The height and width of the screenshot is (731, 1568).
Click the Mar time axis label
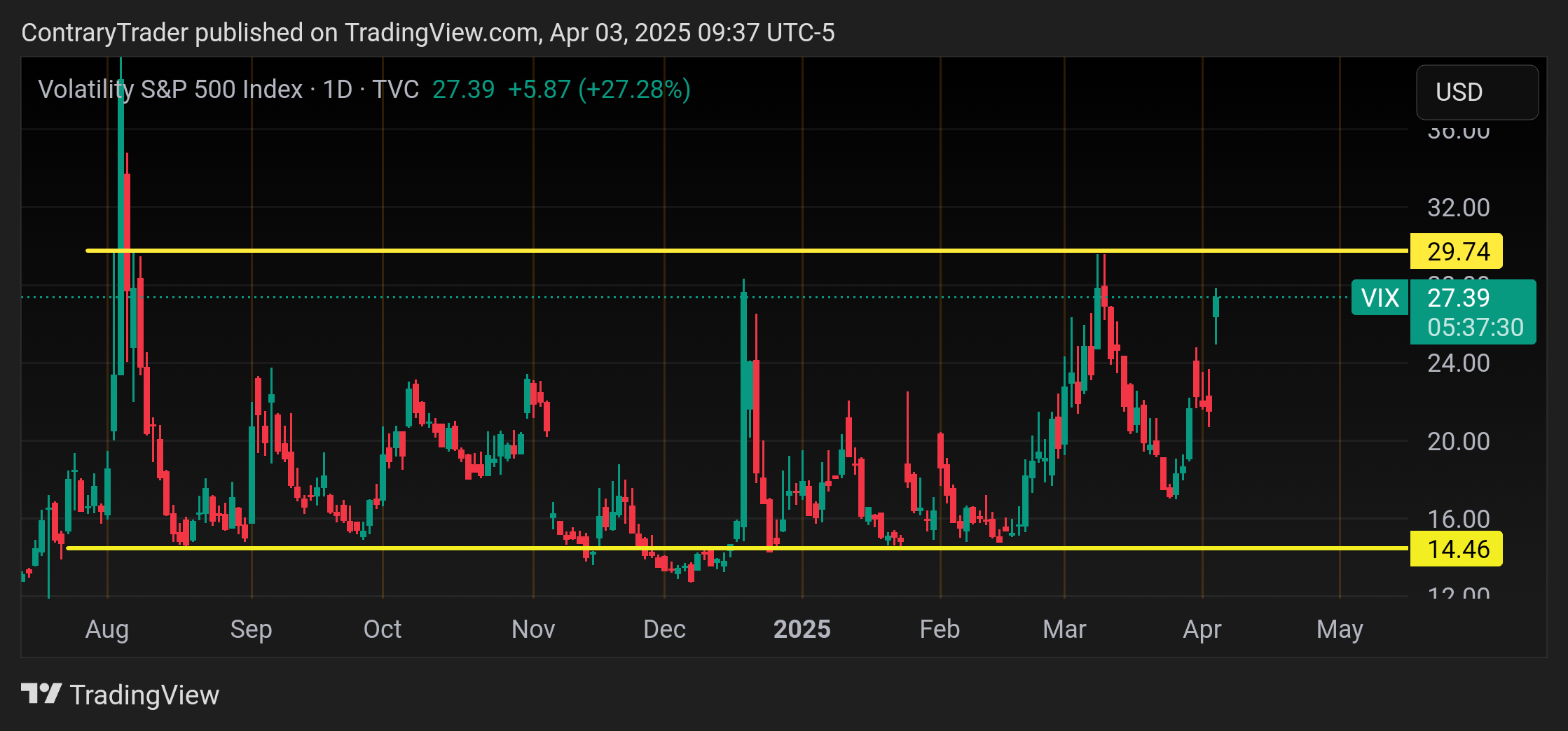[x=1064, y=629]
